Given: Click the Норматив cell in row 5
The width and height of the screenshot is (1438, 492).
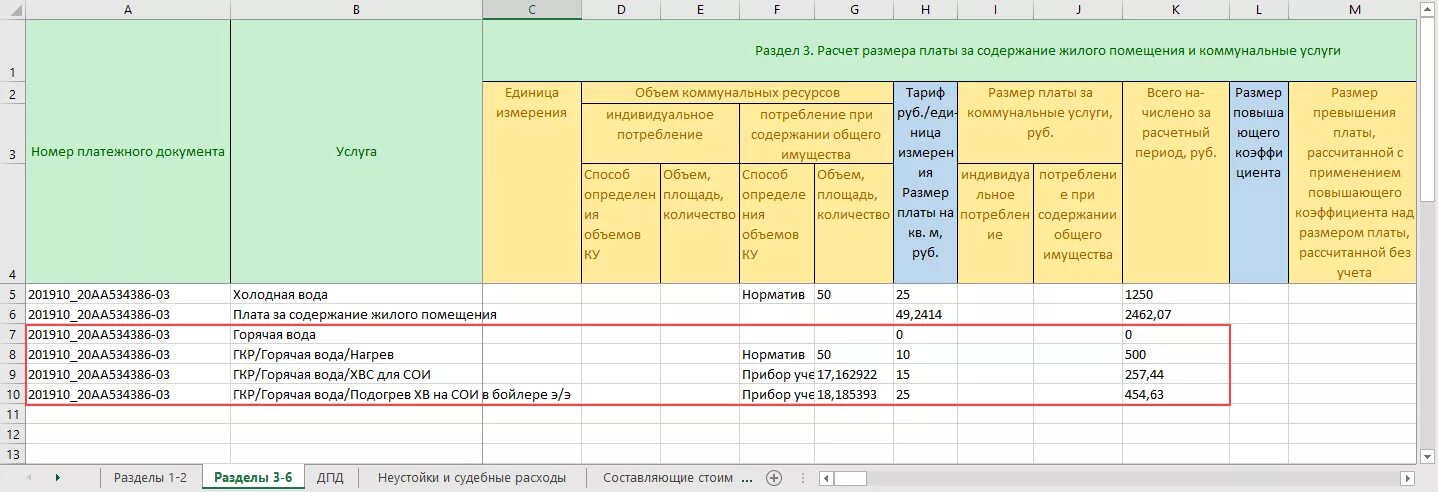Looking at the screenshot, I should pos(777,294).
